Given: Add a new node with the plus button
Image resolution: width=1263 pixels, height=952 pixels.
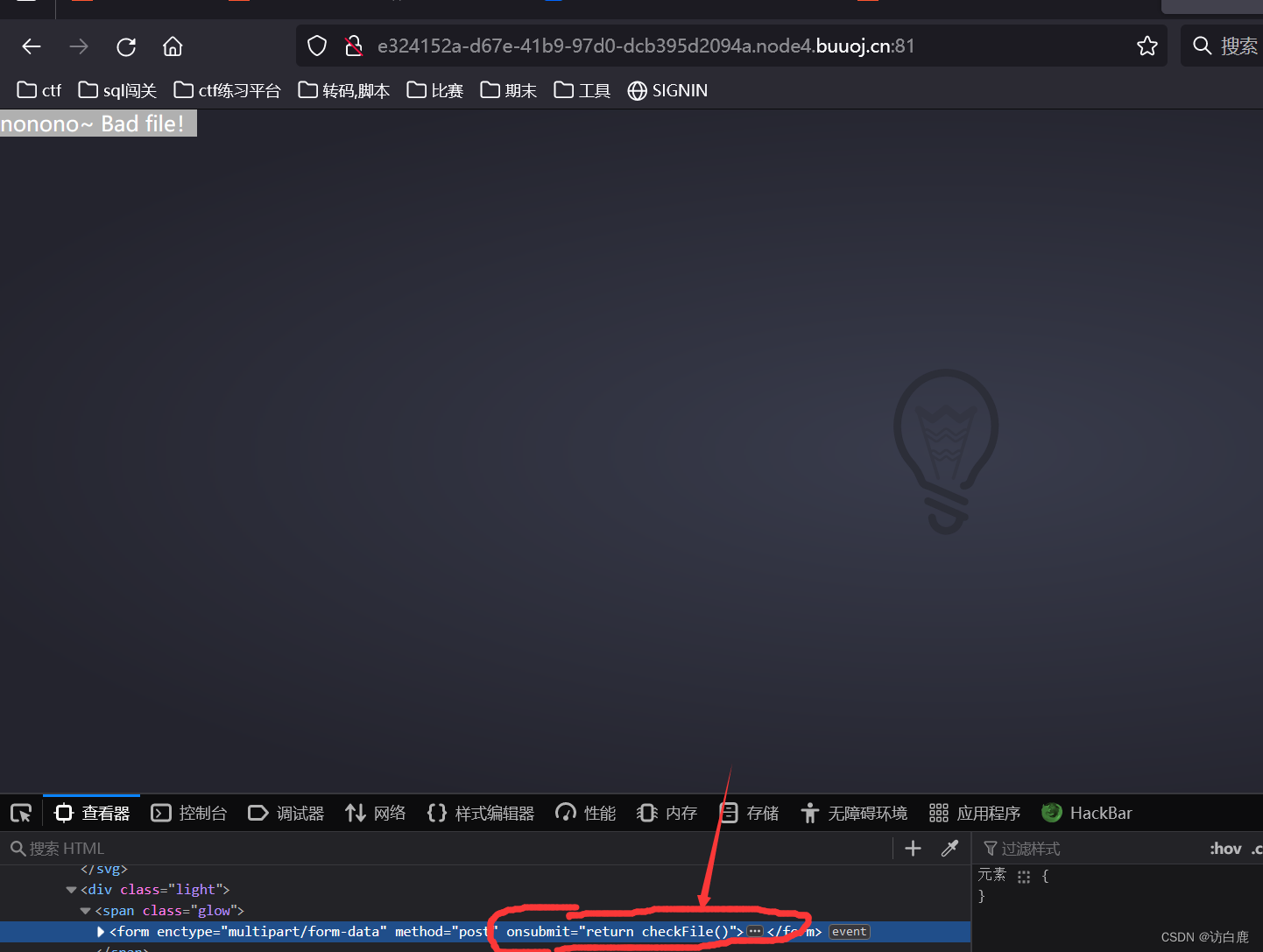Looking at the screenshot, I should point(913,849).
